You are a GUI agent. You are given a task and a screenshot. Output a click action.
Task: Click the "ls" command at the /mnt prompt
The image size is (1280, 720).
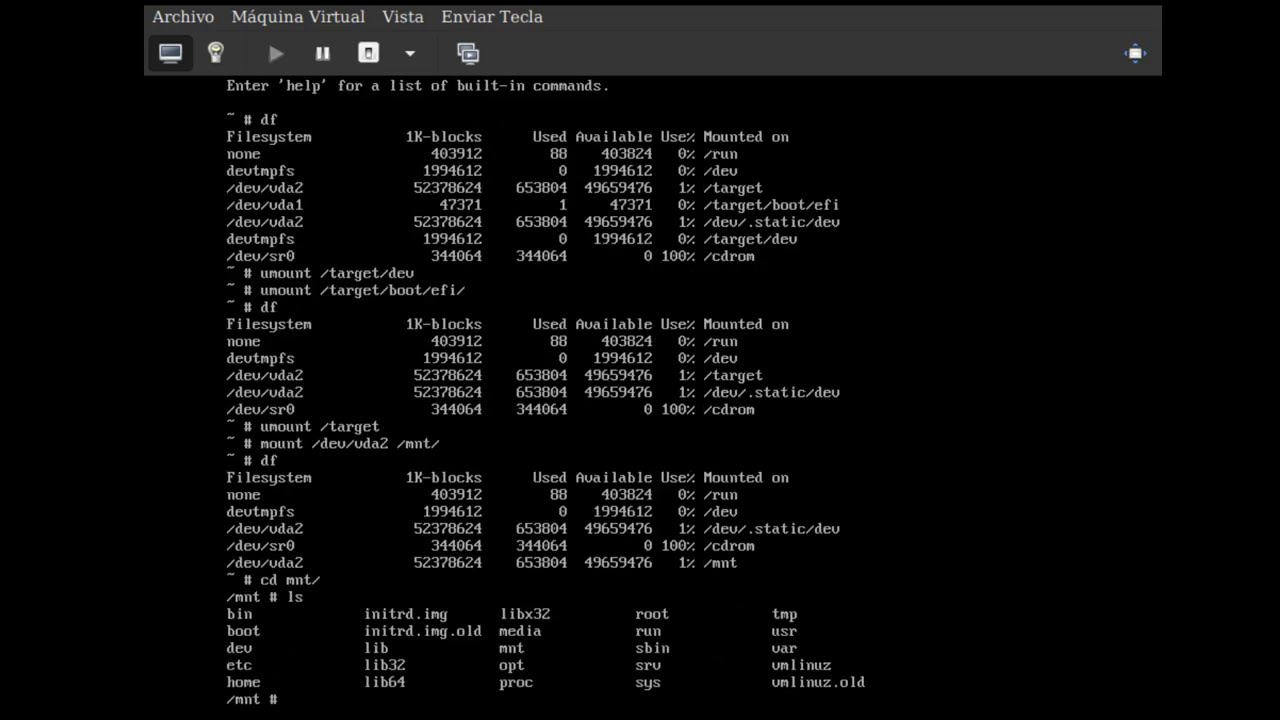[x=295, y=597]
